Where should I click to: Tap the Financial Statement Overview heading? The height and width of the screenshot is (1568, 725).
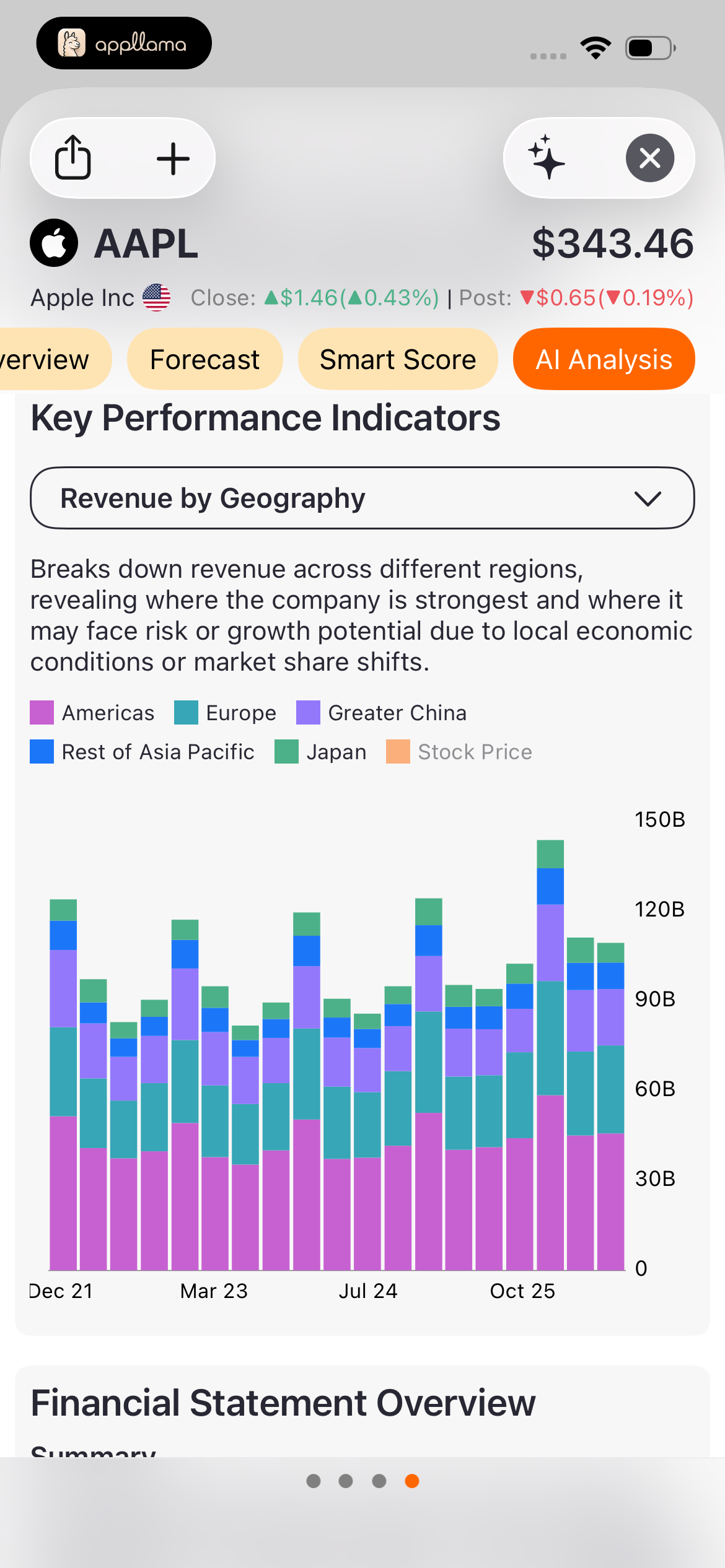(x=283, y=1403)
